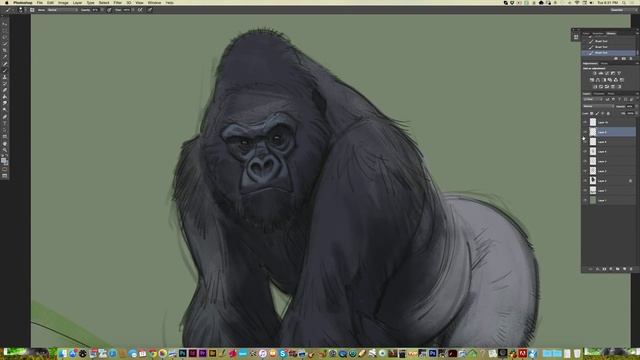Screen dimensions: 640x360
Task: Open the File menu
Action: (40, 2)
